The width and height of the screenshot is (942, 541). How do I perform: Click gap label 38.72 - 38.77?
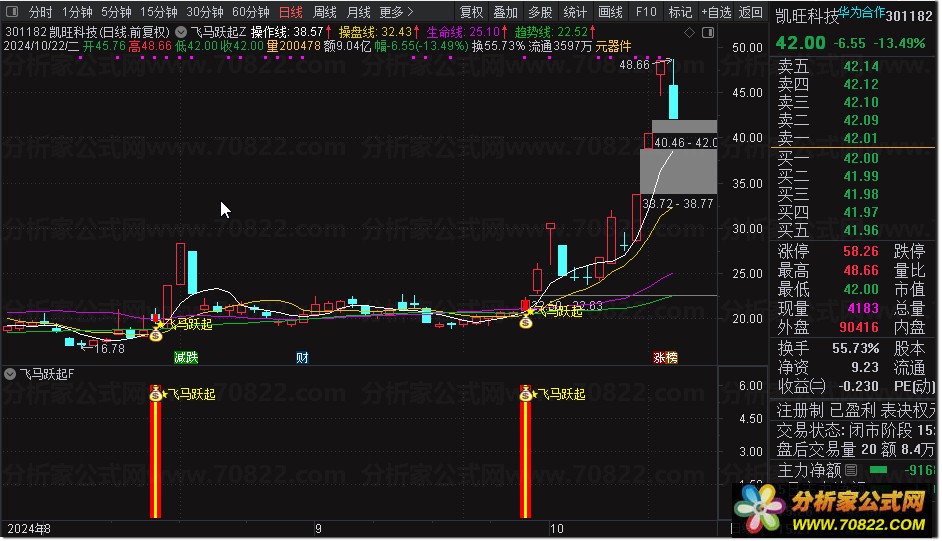[x=677, y=204]
